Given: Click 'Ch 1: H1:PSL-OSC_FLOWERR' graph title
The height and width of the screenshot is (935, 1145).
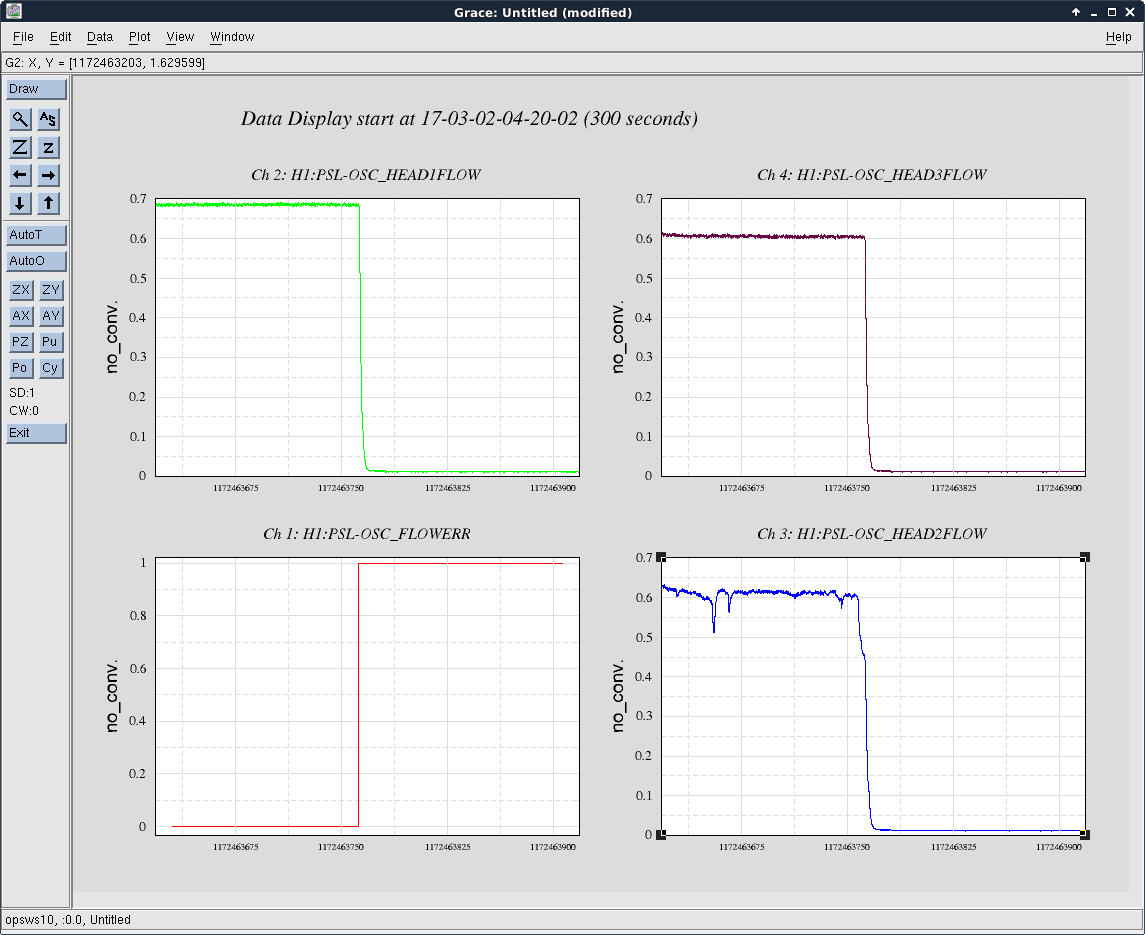Looking at the screenshot, I should coord(367,534).
